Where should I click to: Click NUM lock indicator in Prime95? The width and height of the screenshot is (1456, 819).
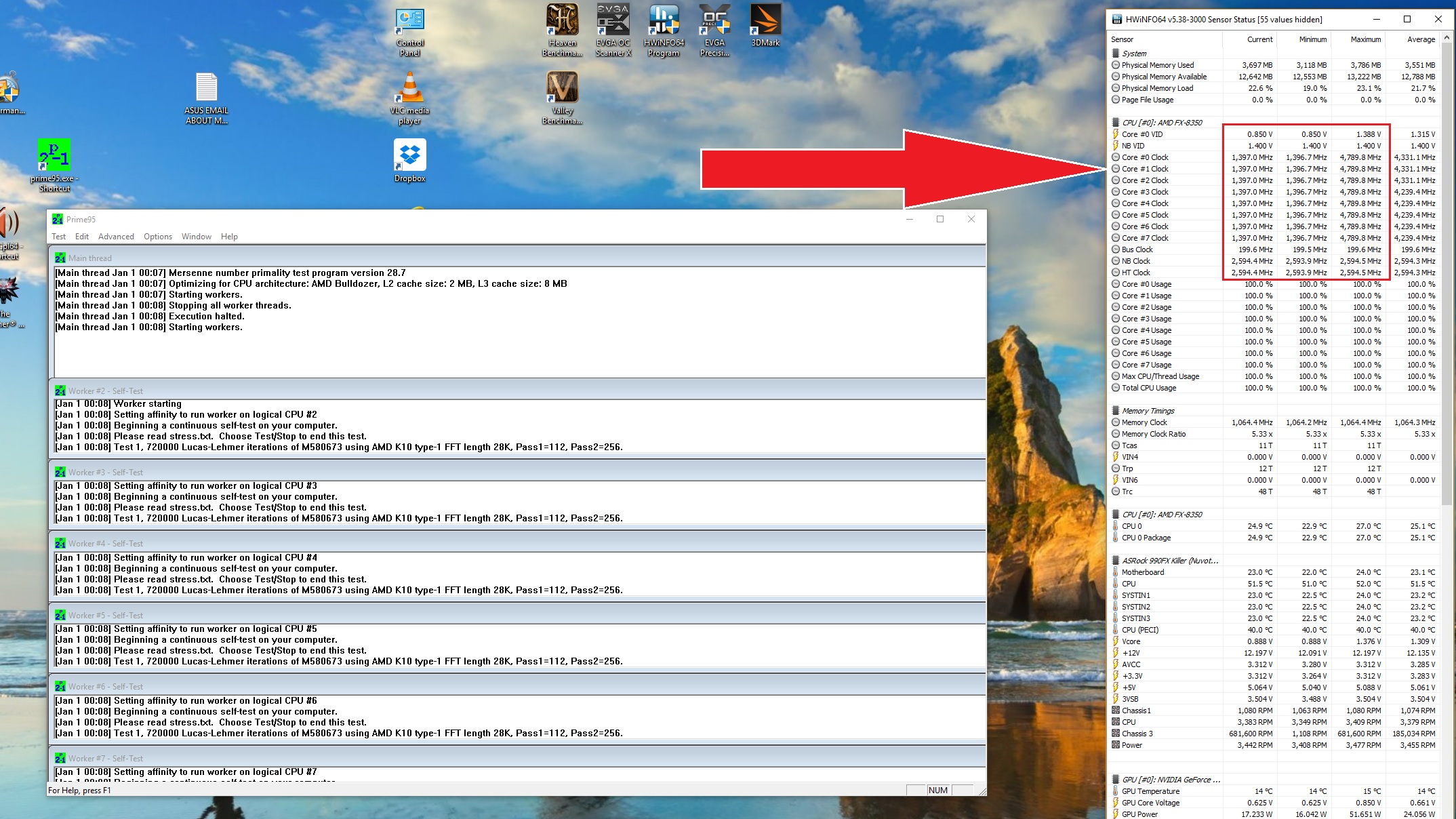(937, 790)
